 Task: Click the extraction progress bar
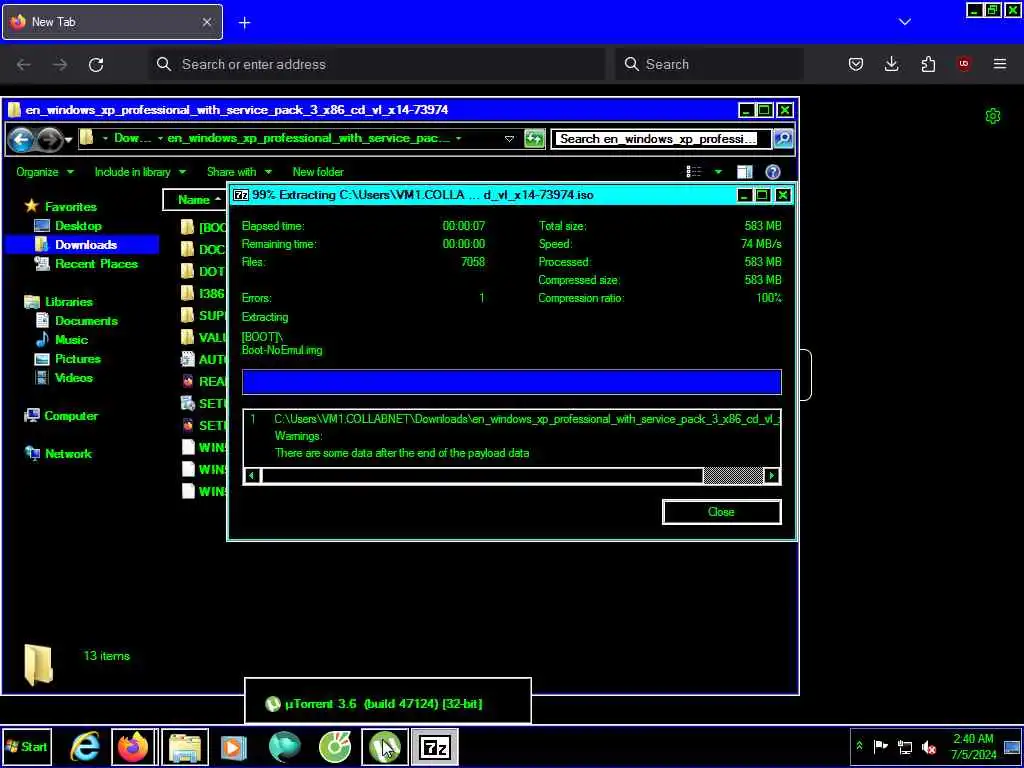511,382
